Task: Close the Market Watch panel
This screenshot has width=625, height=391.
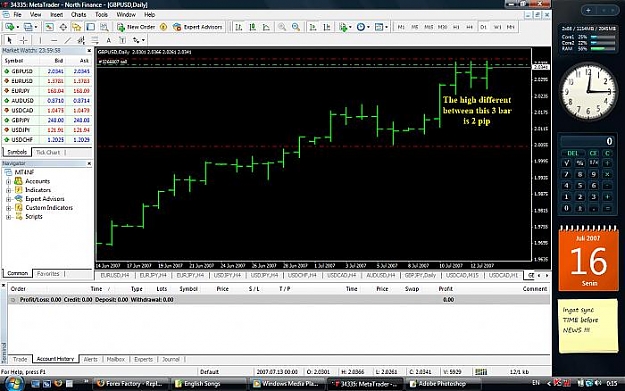Action: pos(89,51)
